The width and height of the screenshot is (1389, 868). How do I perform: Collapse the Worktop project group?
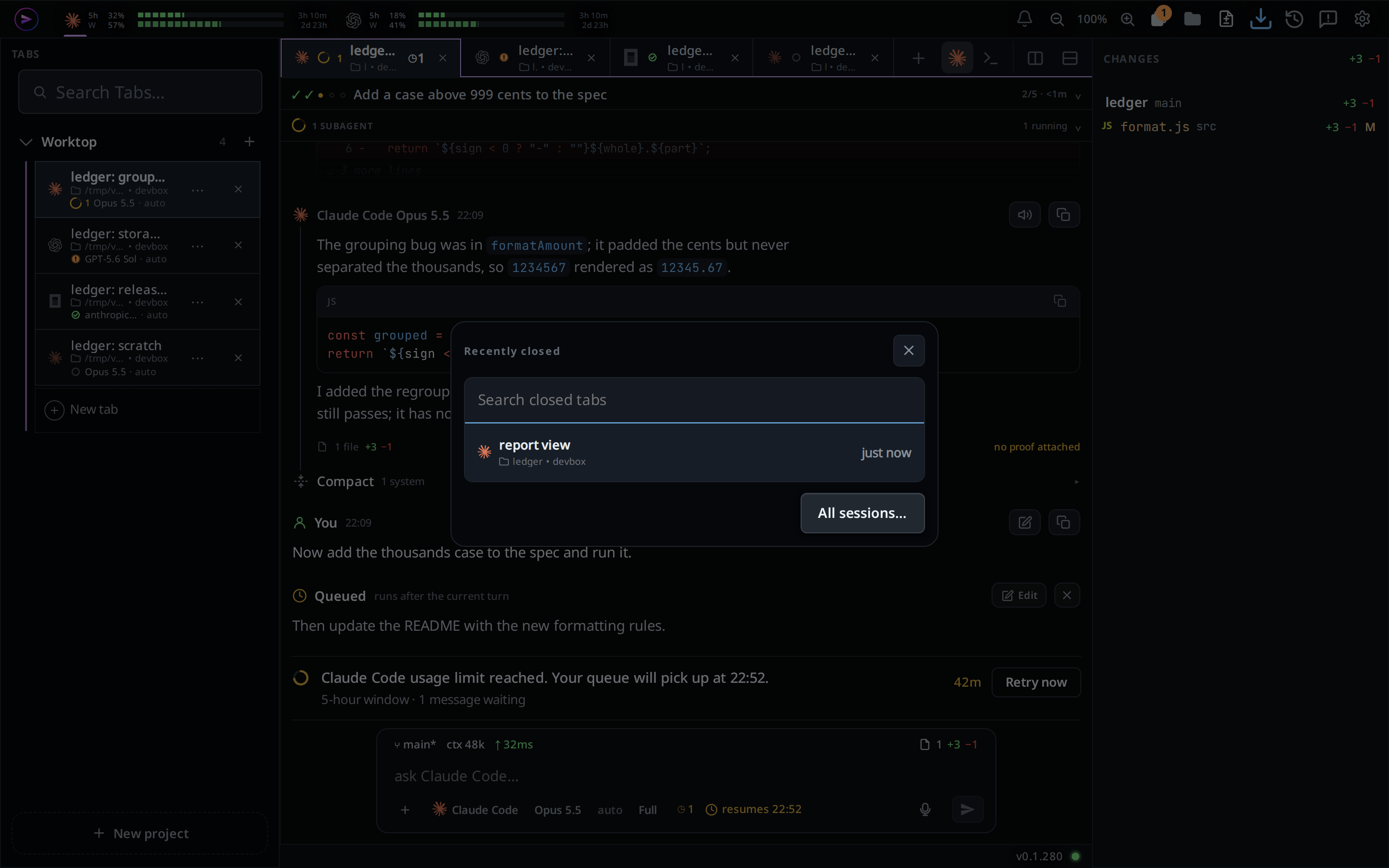point(26,142)
